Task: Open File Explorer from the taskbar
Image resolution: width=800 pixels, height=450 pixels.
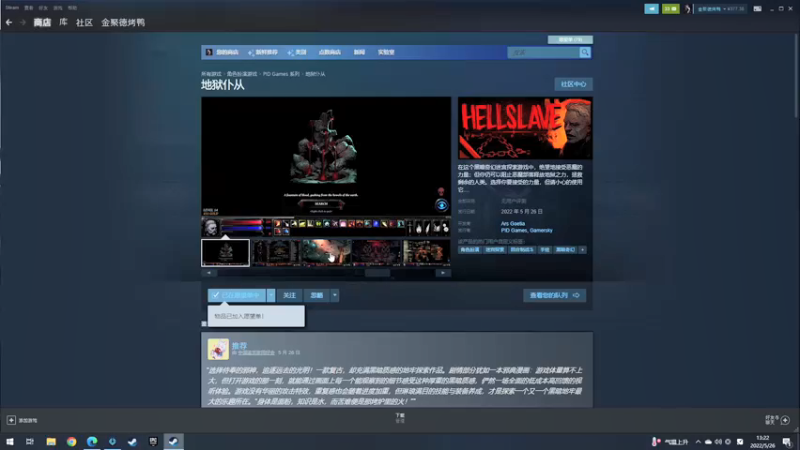Action: pyautogui.click(x=51, y=441)
